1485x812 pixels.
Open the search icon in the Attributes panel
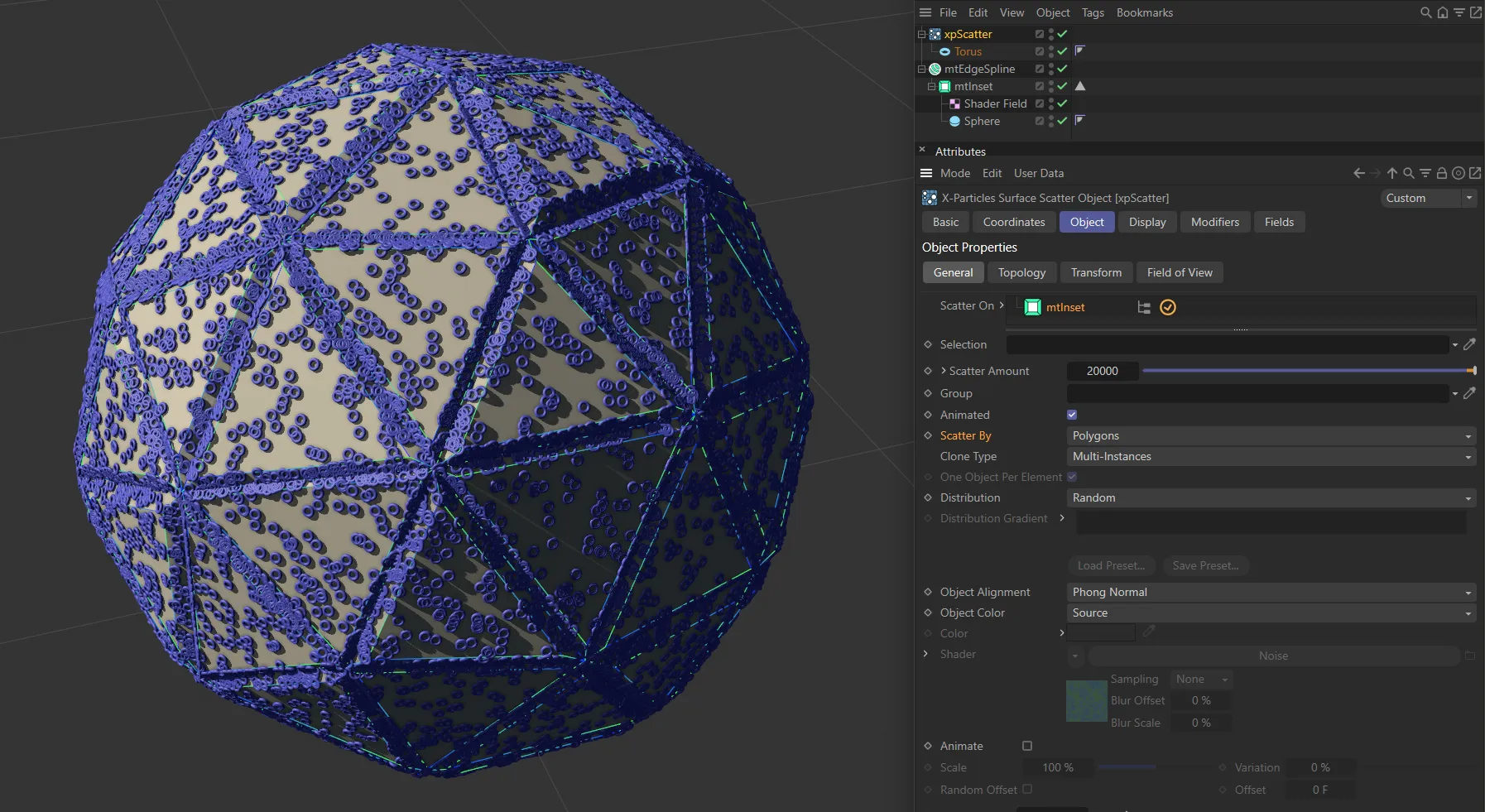tap(1407, 173)
